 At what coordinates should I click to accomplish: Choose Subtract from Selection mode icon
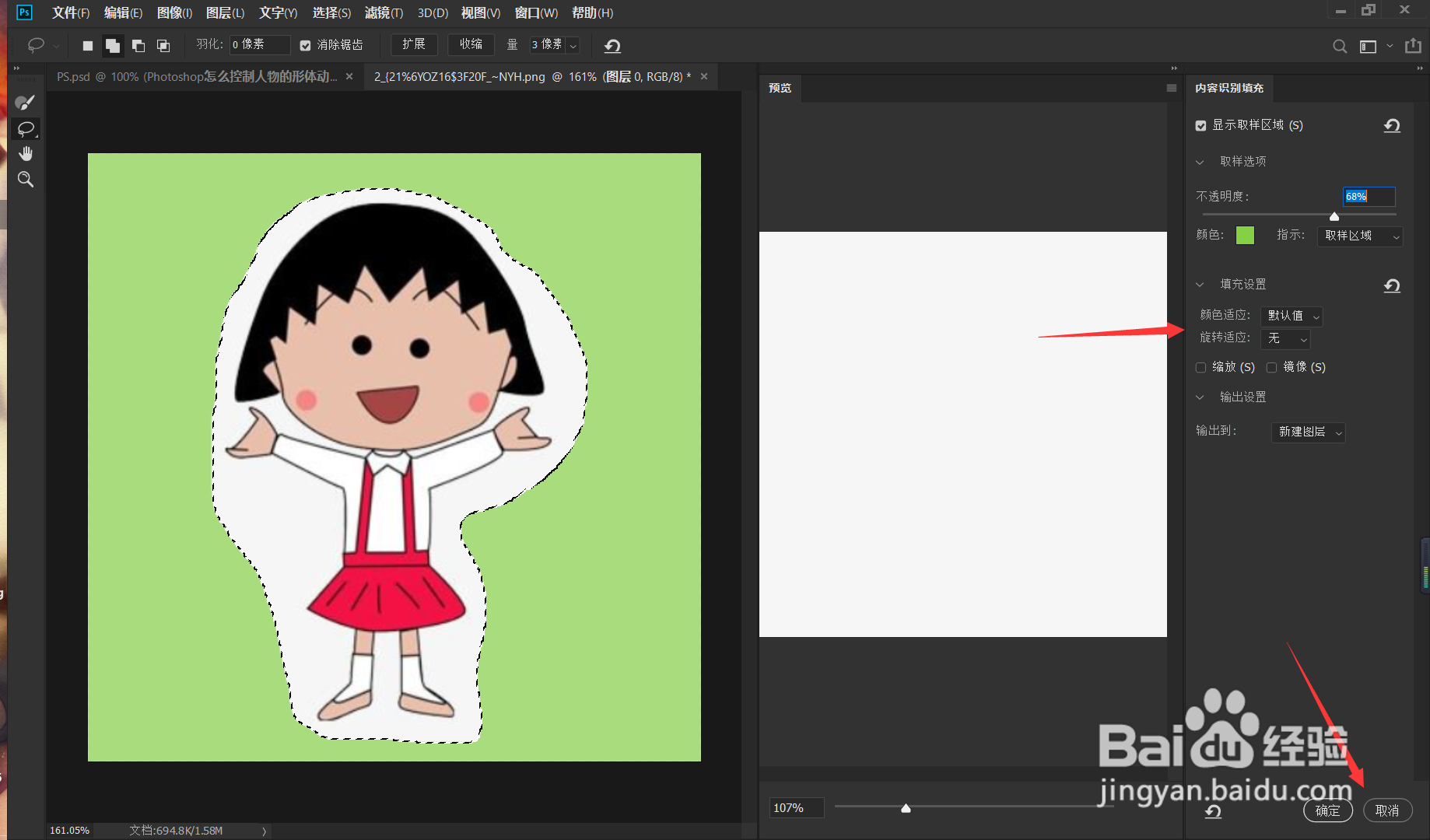[x=138, y=46]
